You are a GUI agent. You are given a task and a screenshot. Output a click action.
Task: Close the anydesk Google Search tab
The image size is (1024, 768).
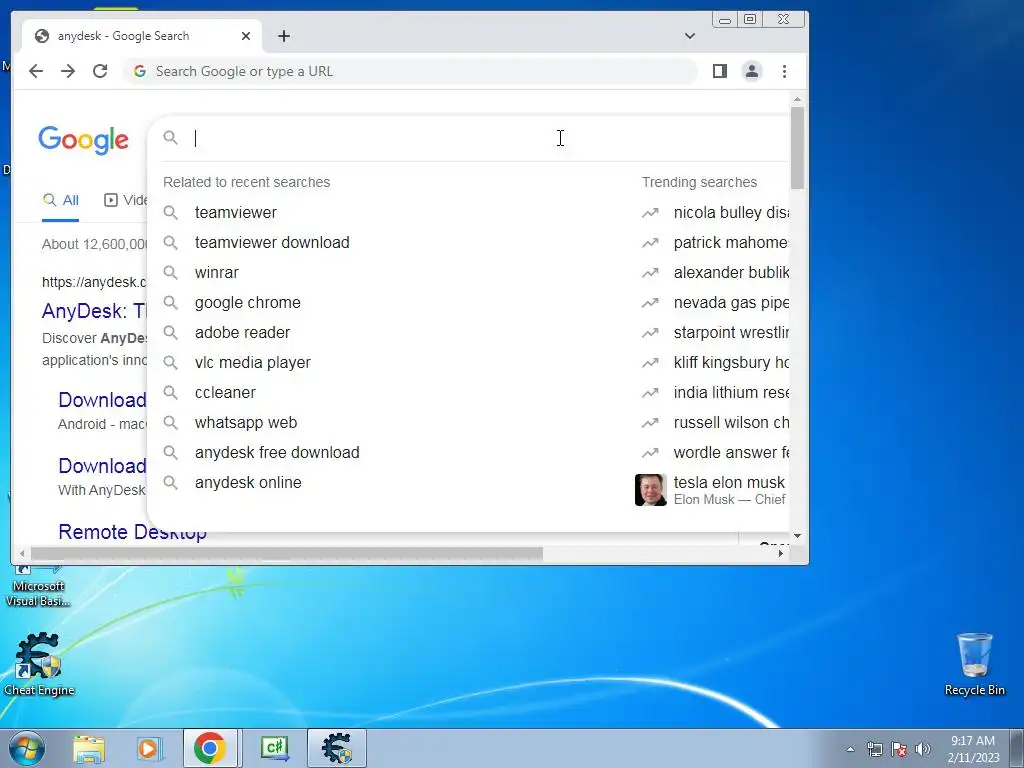tap(246, 36)
